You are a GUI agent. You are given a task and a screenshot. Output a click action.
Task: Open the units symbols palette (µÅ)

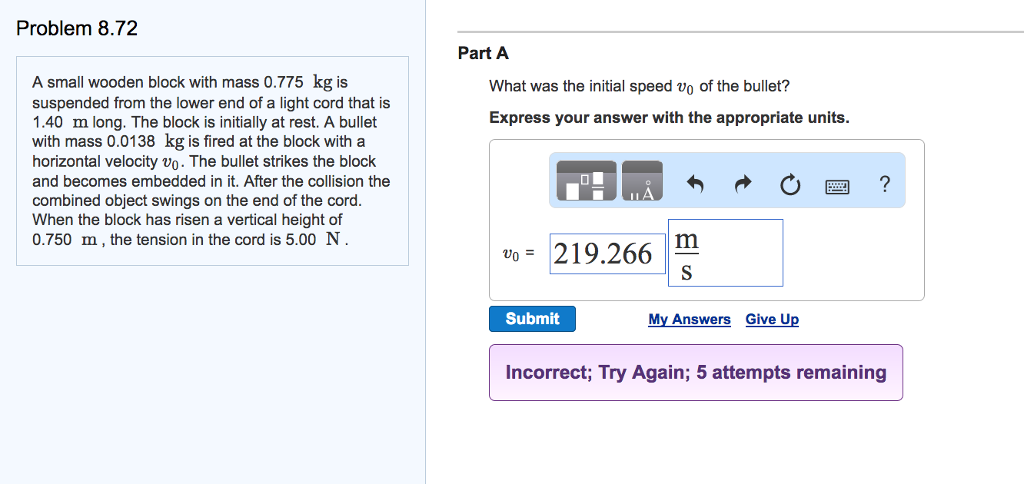tap(642, 184)
